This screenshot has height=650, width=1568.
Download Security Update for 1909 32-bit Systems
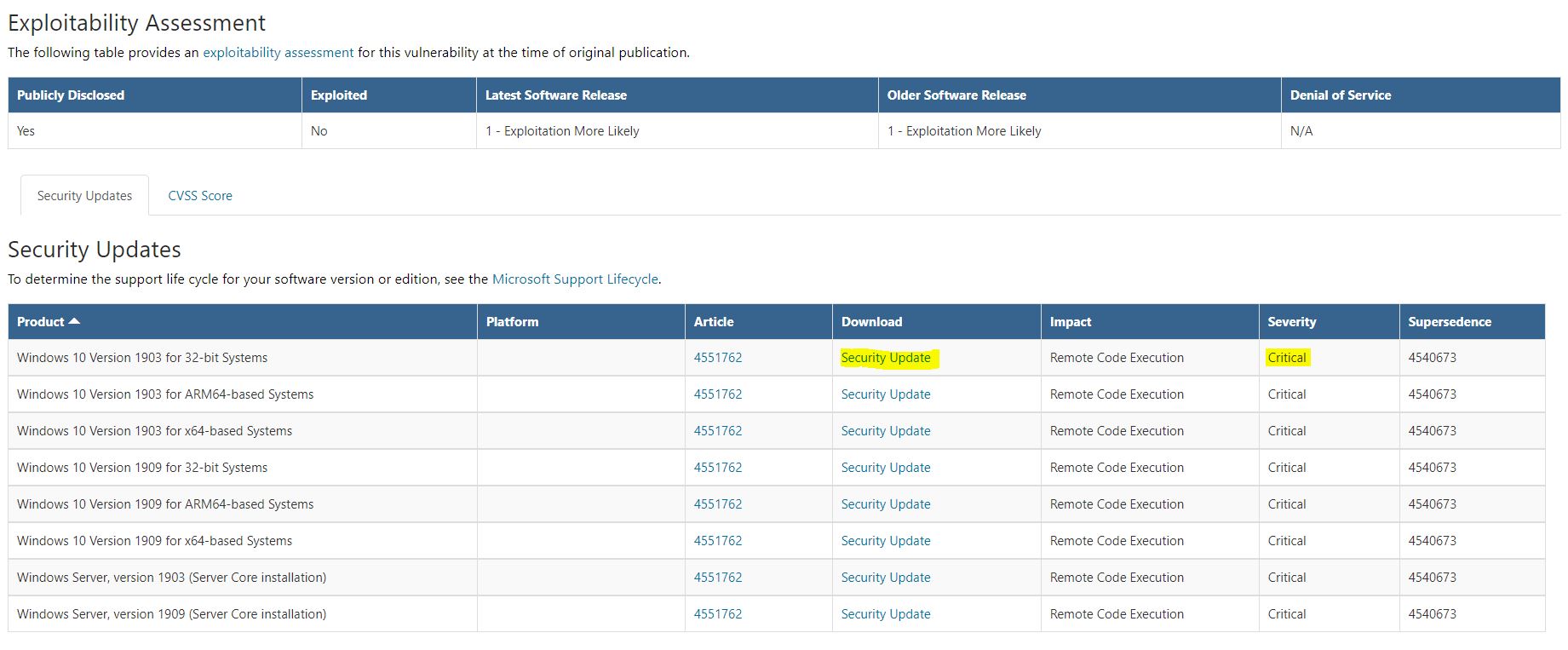pos(885,468)
